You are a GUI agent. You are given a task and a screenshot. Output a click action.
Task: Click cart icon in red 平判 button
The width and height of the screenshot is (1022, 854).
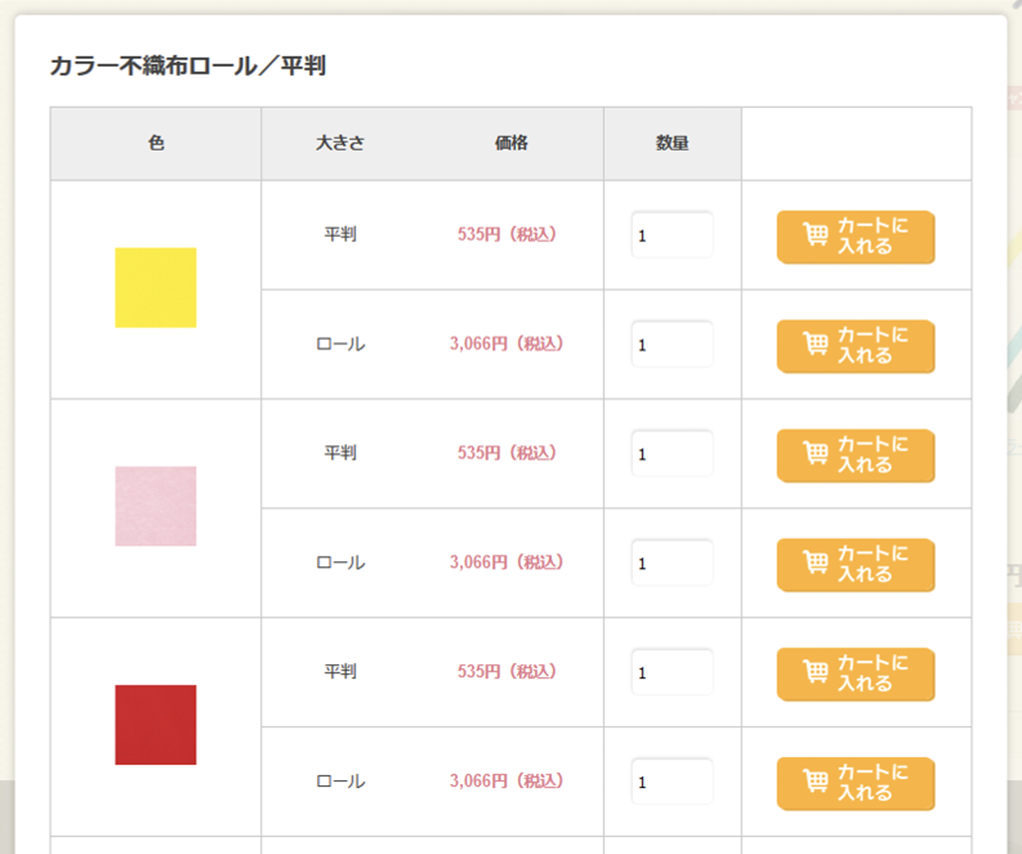tap(816, 673)
